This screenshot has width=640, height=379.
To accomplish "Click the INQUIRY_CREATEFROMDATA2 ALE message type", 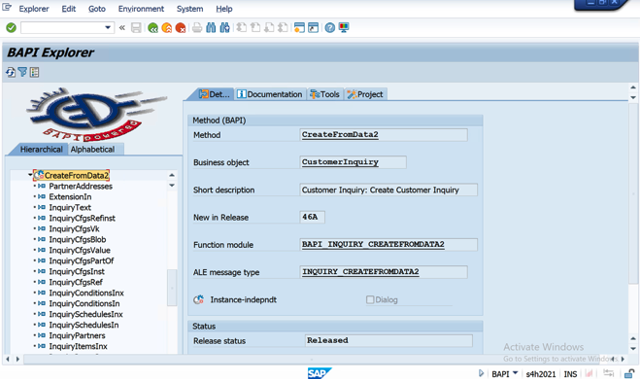I will [x=360, y=272].
